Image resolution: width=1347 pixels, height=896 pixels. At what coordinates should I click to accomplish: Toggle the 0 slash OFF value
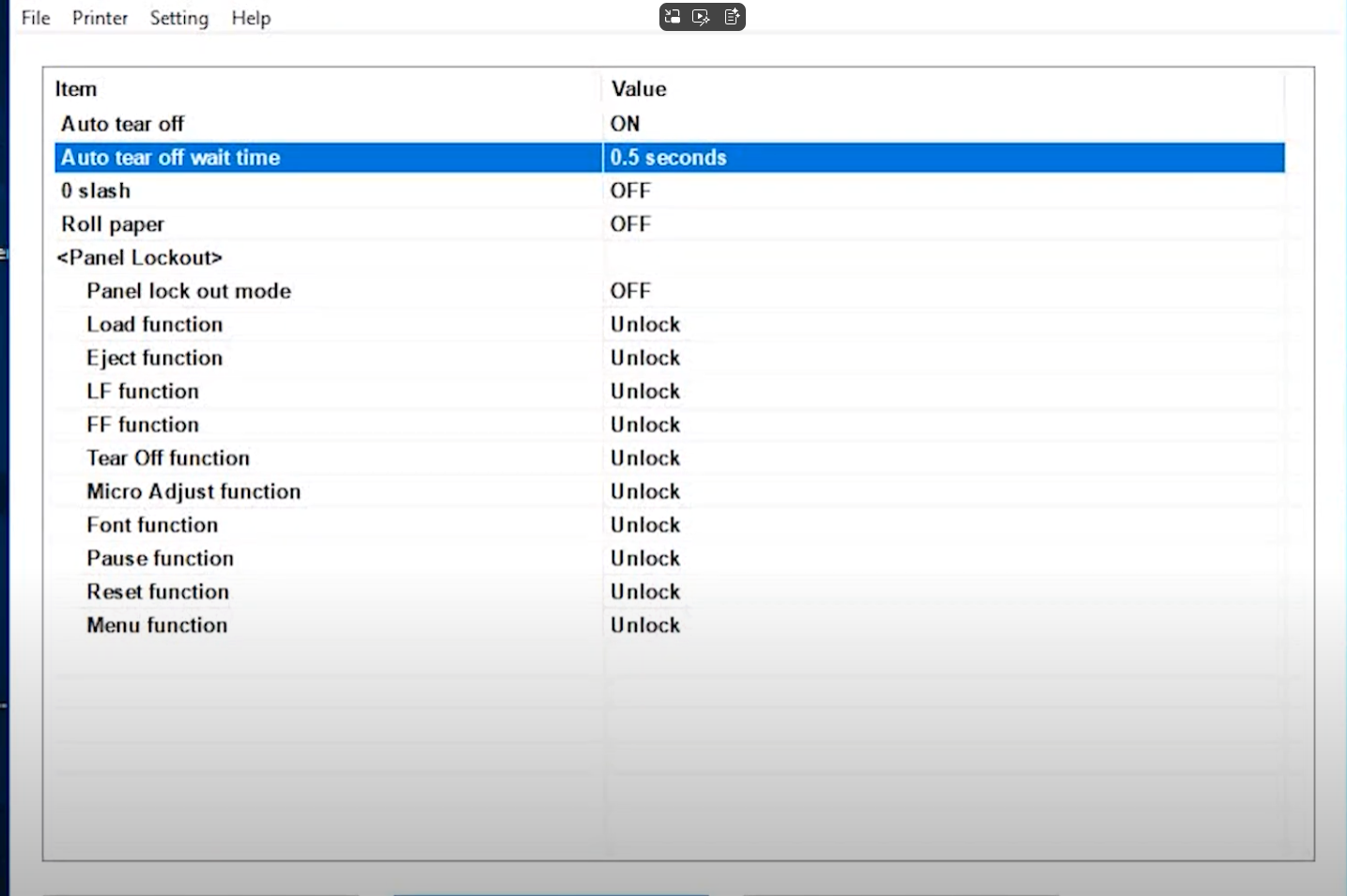pos(630,191)
